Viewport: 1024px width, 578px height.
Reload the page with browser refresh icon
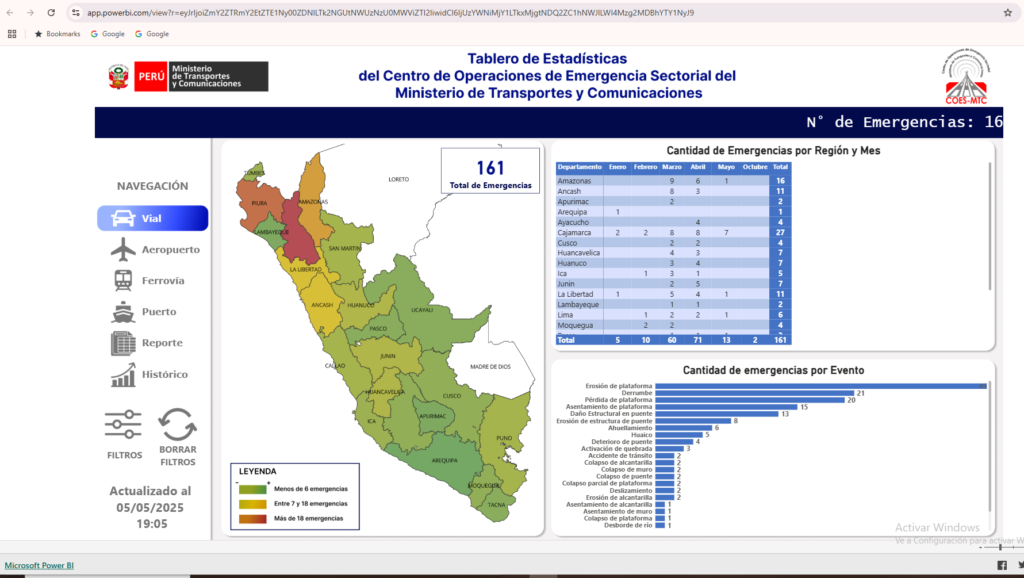51,12
